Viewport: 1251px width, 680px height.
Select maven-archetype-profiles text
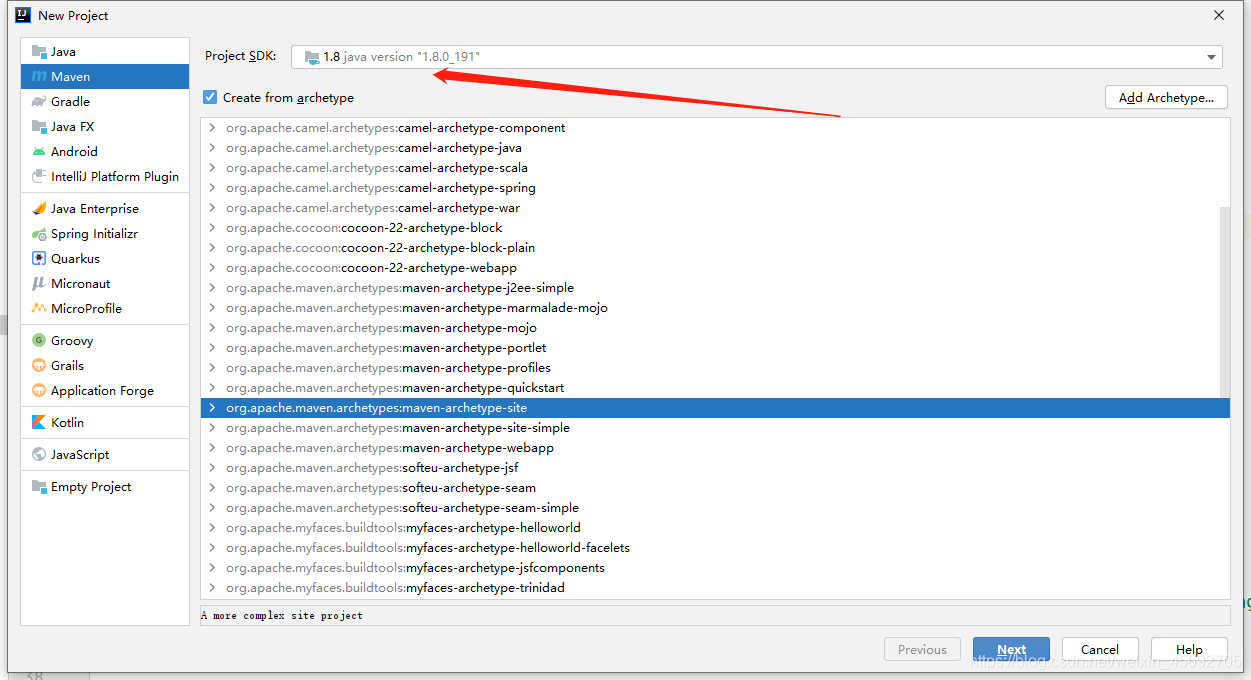tap(476, 368)
